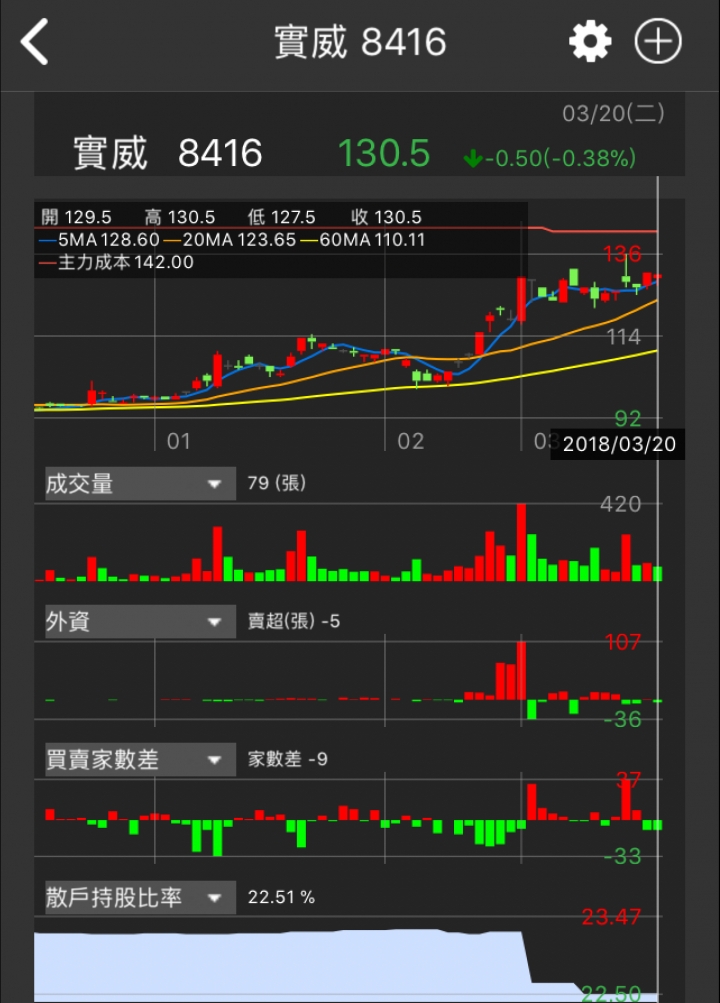The width and height of the screenshot is (720, 1003).
Task: Open the 散戶持股比率 indicator dropdown
Action: click(x=140, y=897)
